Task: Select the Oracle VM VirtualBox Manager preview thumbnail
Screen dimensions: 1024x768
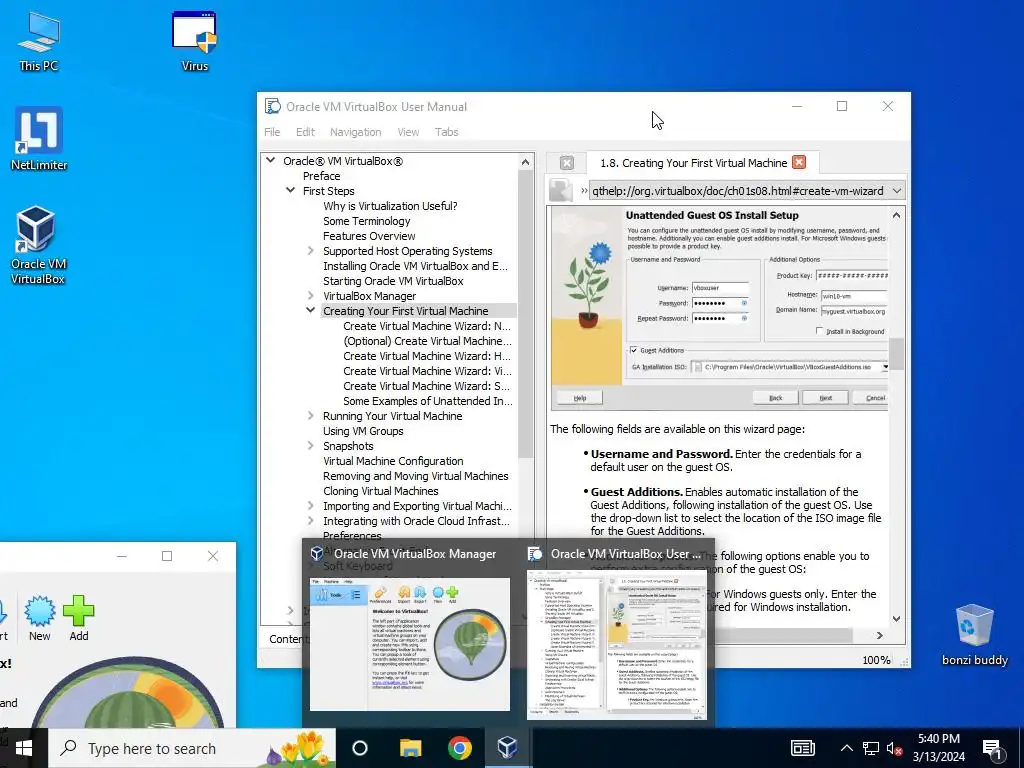Action: coord(409,644)
